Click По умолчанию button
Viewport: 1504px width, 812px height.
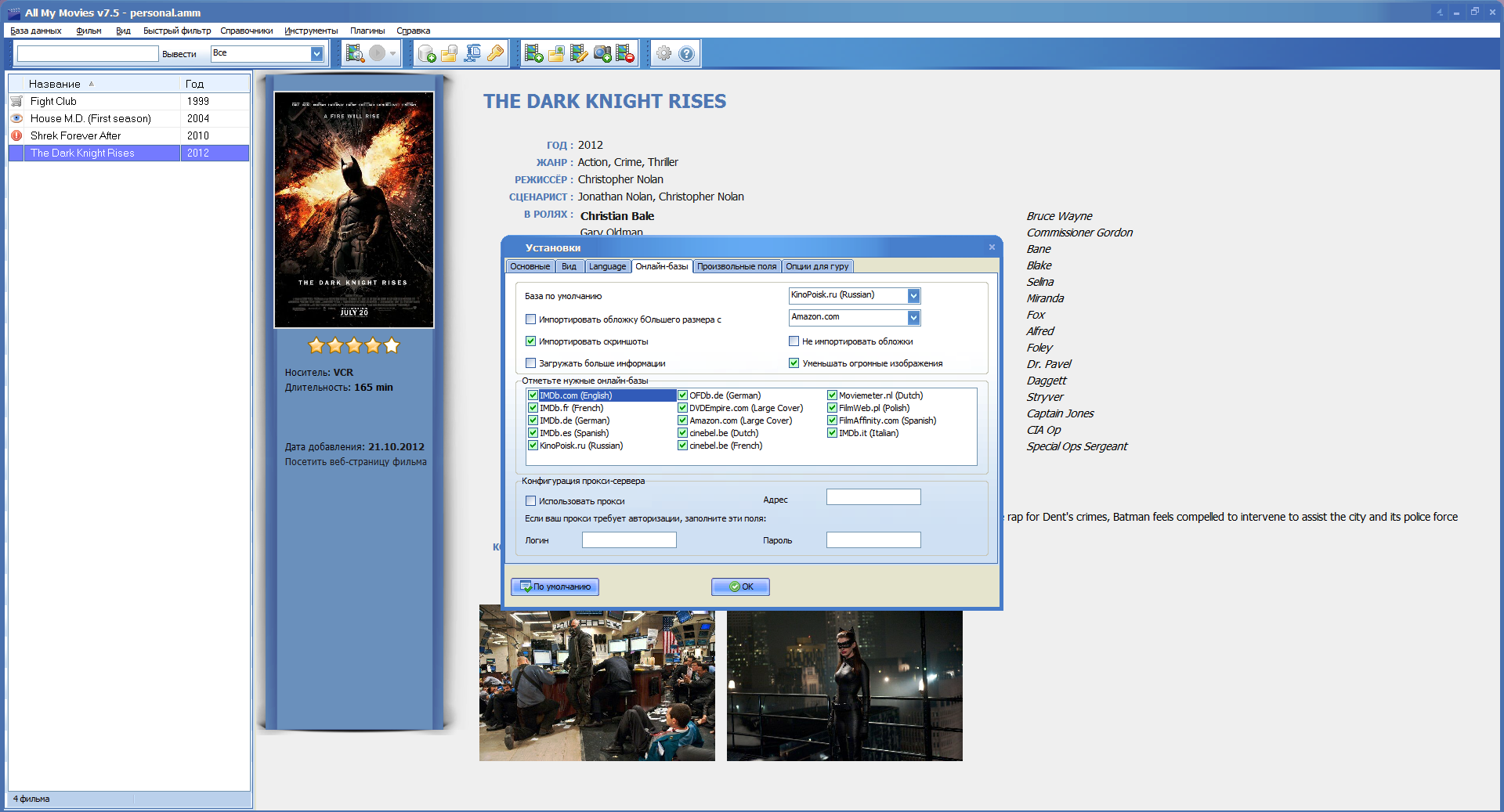click(555, 586)
